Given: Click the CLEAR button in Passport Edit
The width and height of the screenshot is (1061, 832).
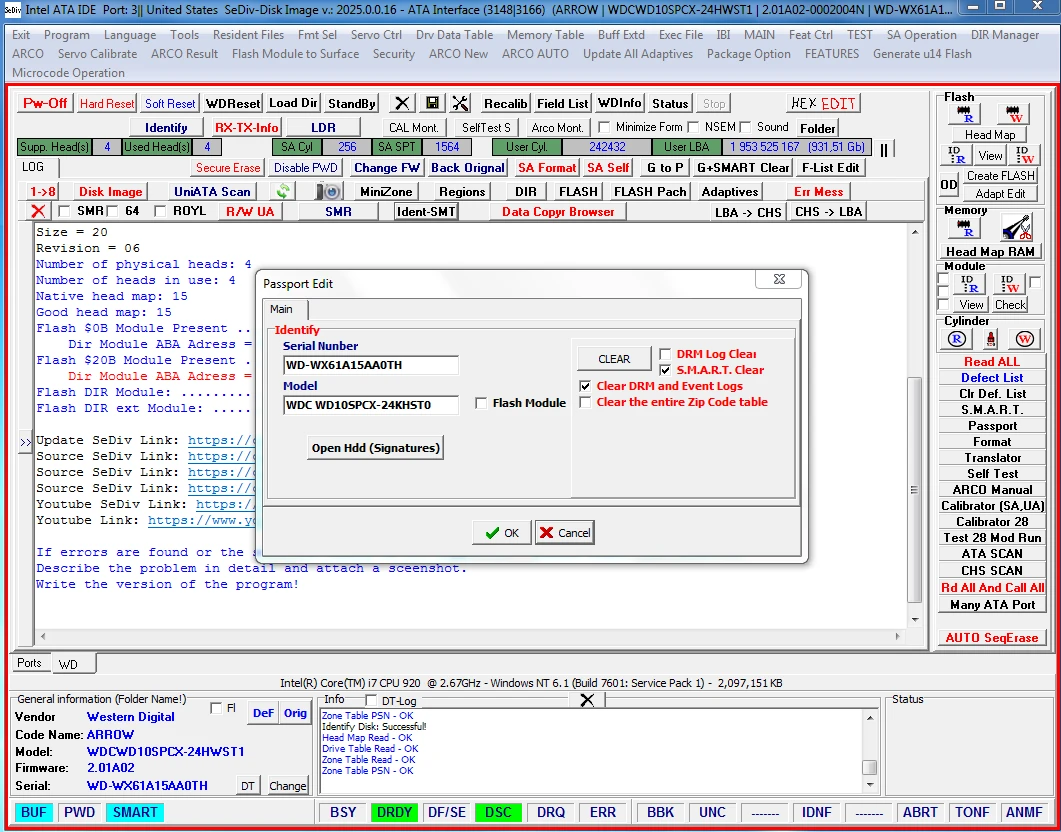Looking at the screenshot, I should point(614,359).
